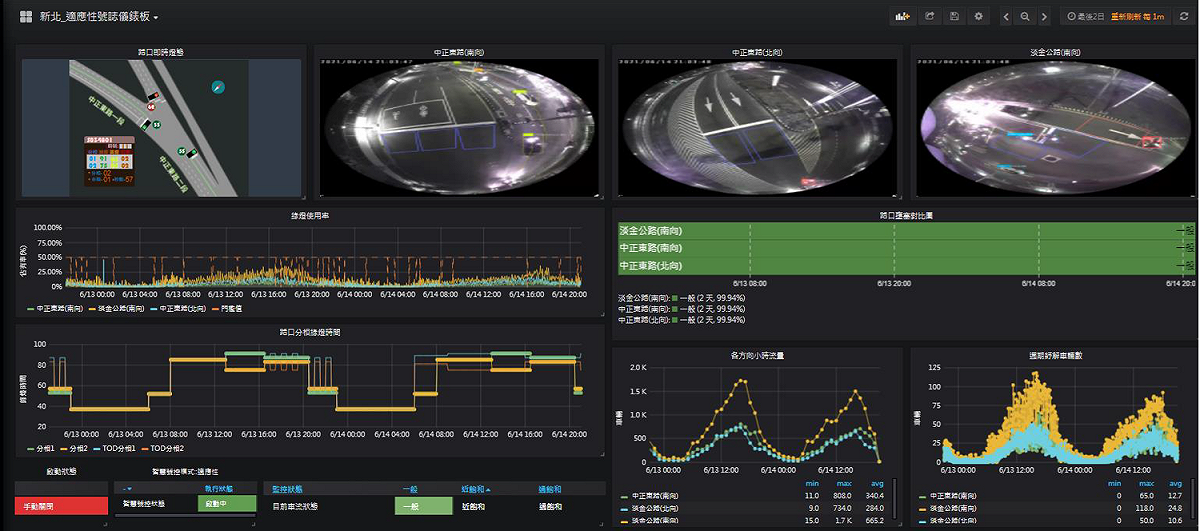Click the Add panel chart icon
The width and height of the screenshot is (1200, 531).
click(903, 17)
